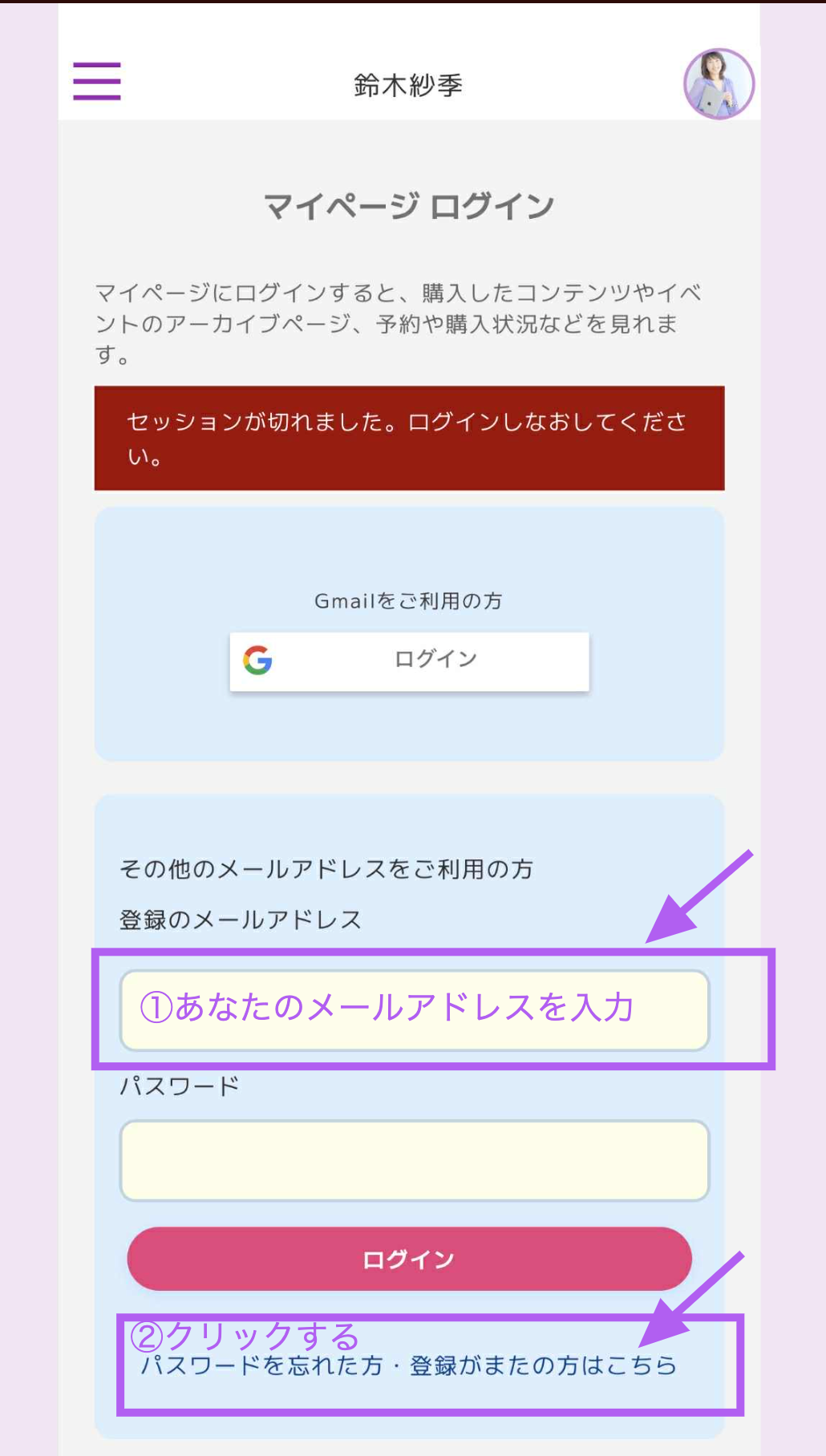Screen dimensions: 826x1456
Task: Click the マイページ description paragraph
Action: click(x=398, y=323)
